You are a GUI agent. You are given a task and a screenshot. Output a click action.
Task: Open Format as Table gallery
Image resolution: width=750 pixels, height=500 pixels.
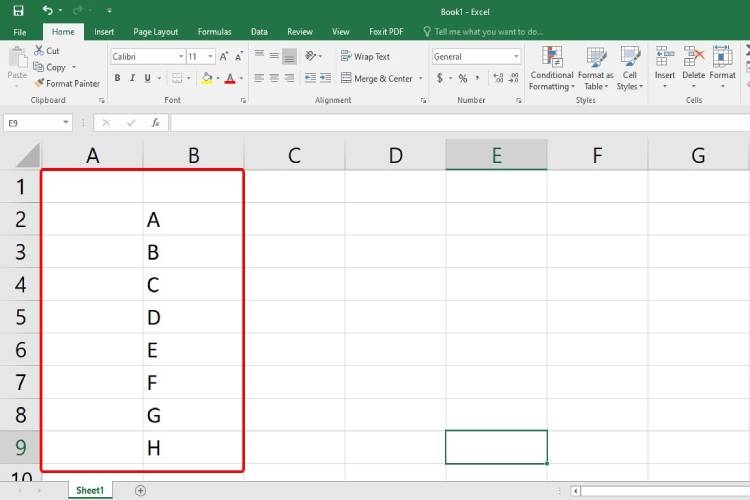pyautogui.click(x=596, y=68)
